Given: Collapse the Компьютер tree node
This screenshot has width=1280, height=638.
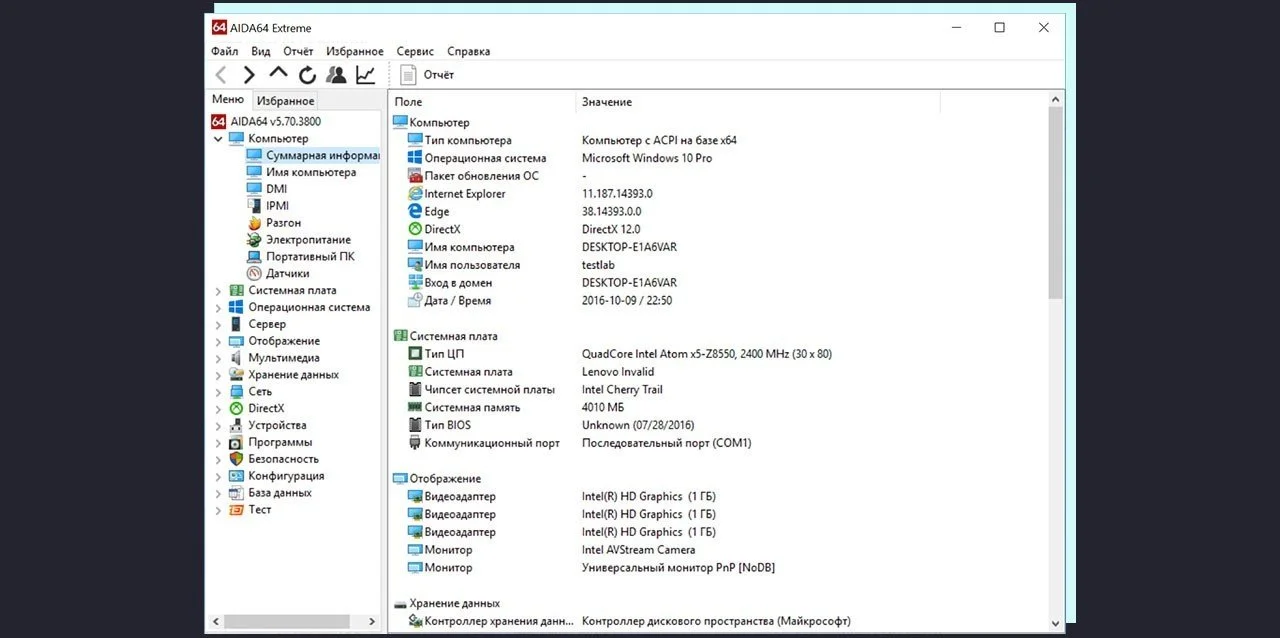Looking at the screenshot, I should (218, 139).
